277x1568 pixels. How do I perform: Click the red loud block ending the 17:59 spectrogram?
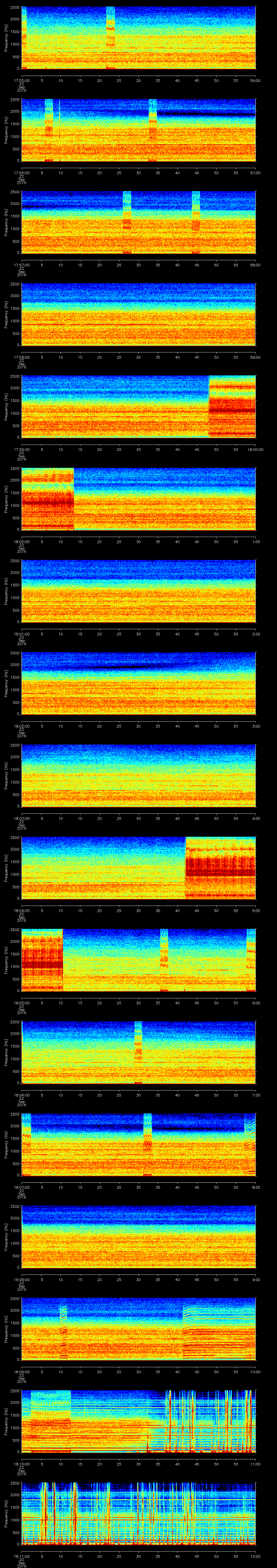coord(232,406)
